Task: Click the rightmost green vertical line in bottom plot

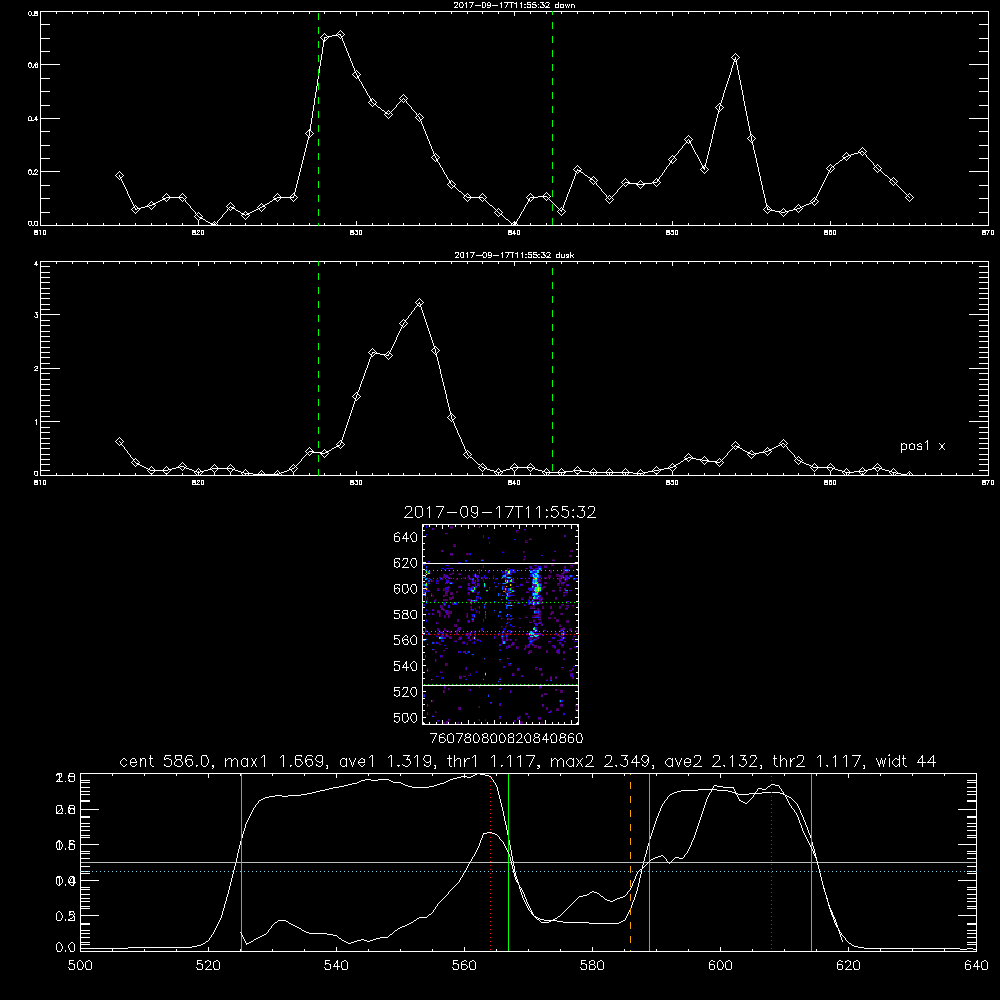Action: 811,862
